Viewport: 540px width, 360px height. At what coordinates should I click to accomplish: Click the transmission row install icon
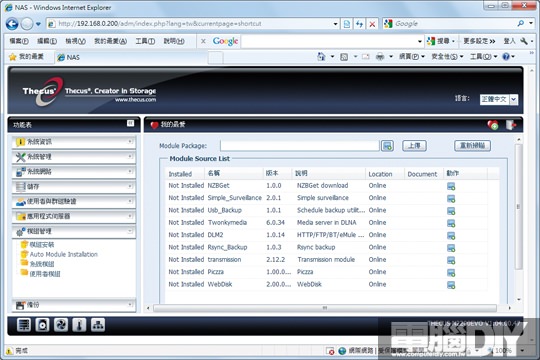pos(451,260)
